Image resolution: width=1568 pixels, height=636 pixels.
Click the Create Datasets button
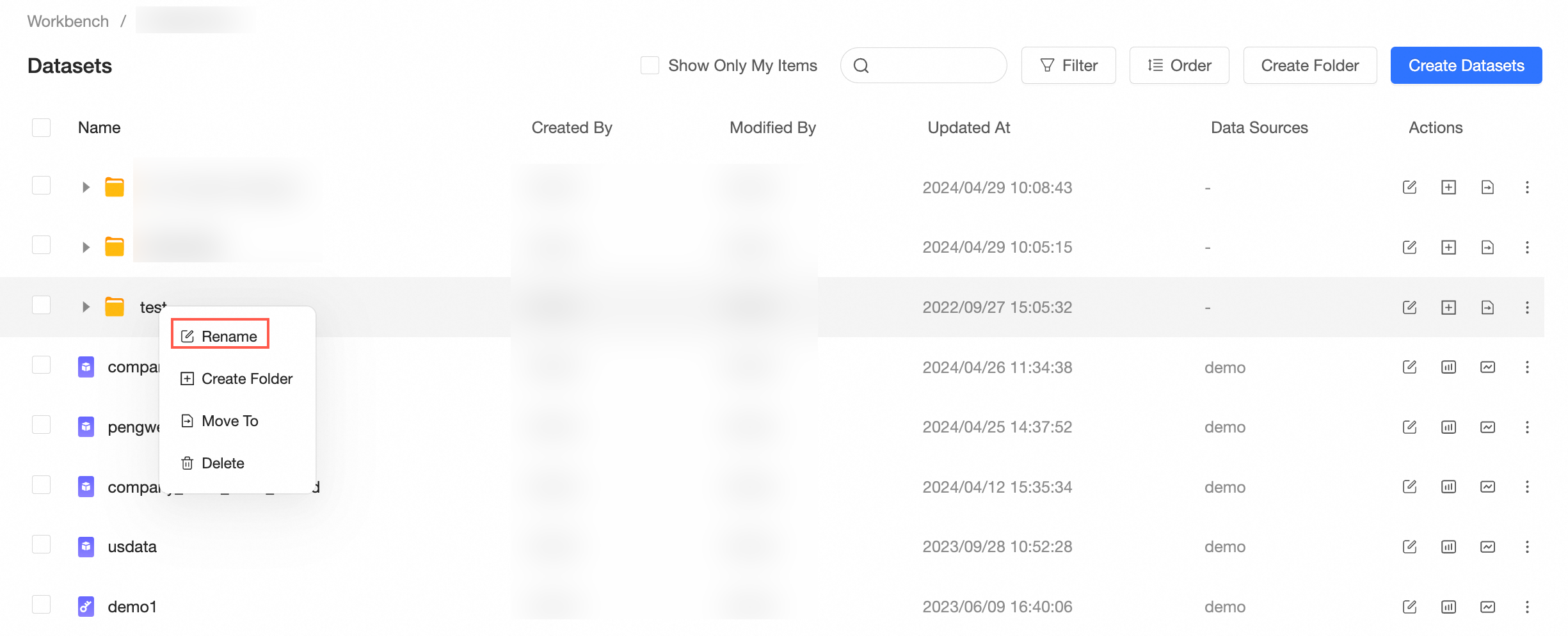[1466, 65]
